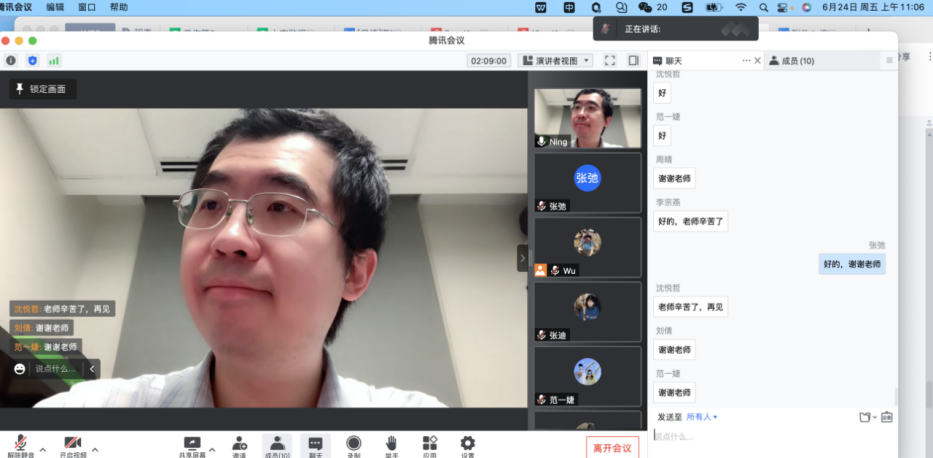
Task: Click the meeting info icon in top-left
Action: [11, 60]
